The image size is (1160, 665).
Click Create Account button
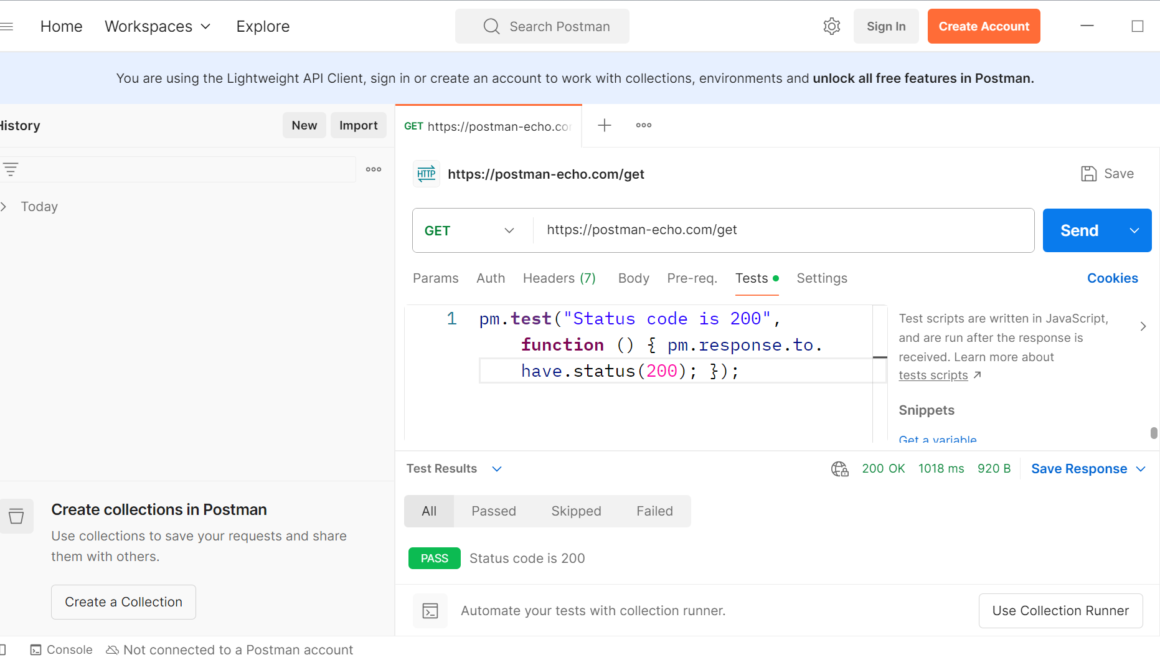click(984, 27)
